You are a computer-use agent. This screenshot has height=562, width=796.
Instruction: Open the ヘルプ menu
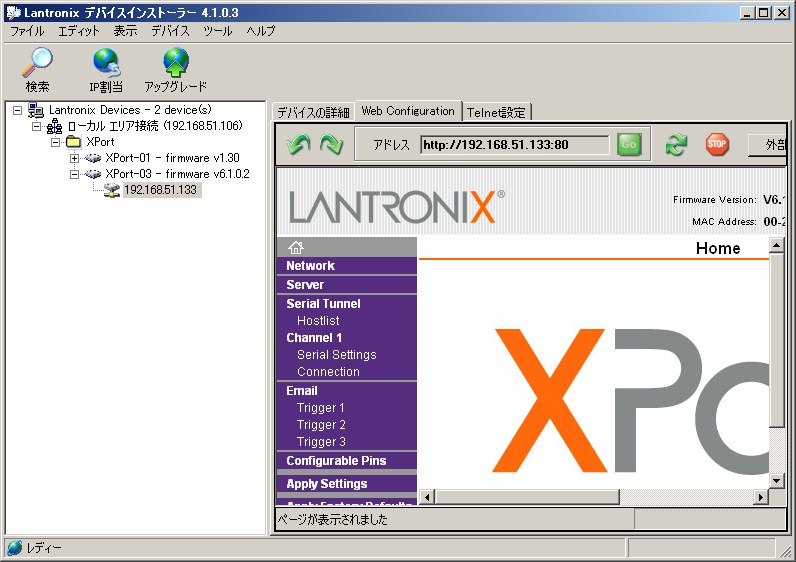(x=261, y=31)
